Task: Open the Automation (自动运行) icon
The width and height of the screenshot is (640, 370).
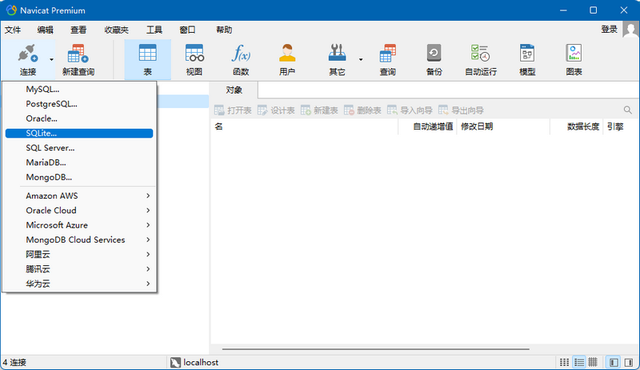Action: tap(480, 60)
